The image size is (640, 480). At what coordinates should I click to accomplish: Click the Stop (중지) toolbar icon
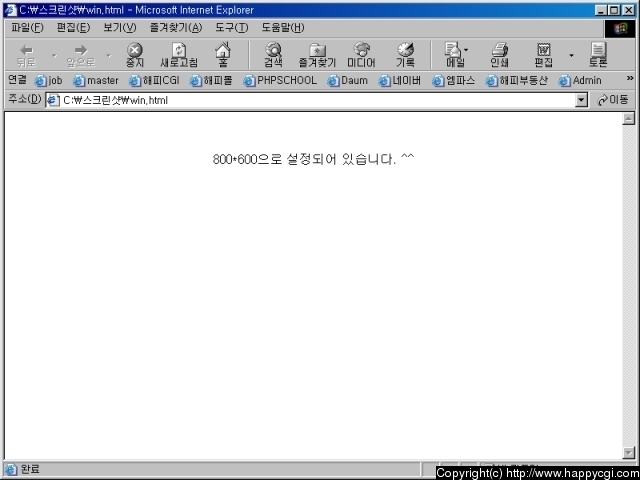coord(135,50)
